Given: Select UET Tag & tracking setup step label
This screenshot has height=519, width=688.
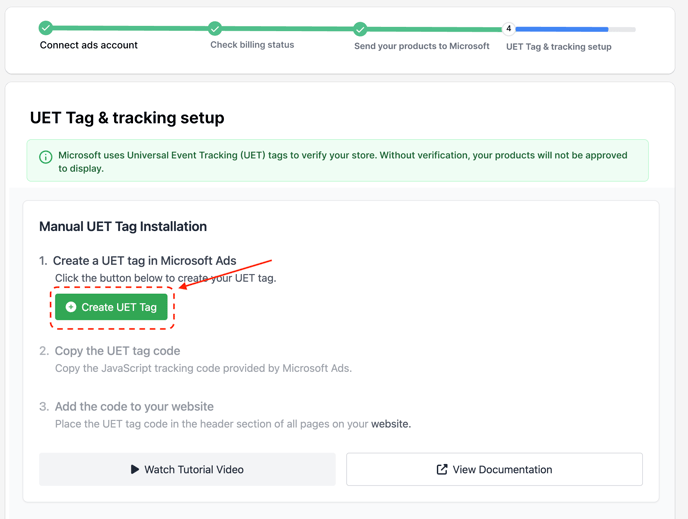Looking at the screenshot, I should (559, 47).
